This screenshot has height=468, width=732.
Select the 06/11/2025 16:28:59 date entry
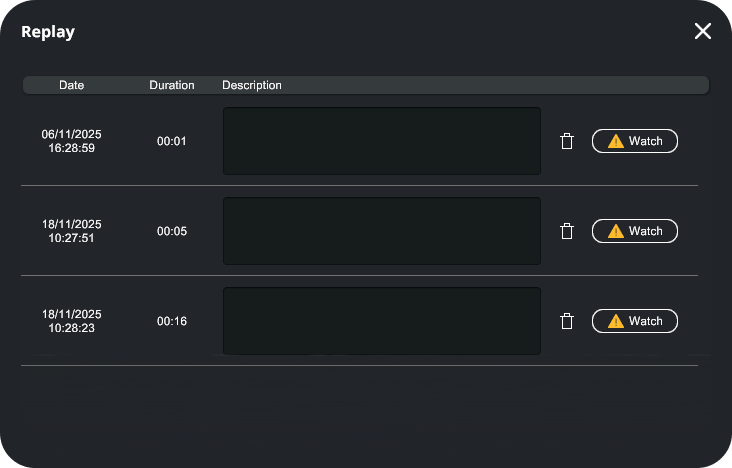click(72, 141)
